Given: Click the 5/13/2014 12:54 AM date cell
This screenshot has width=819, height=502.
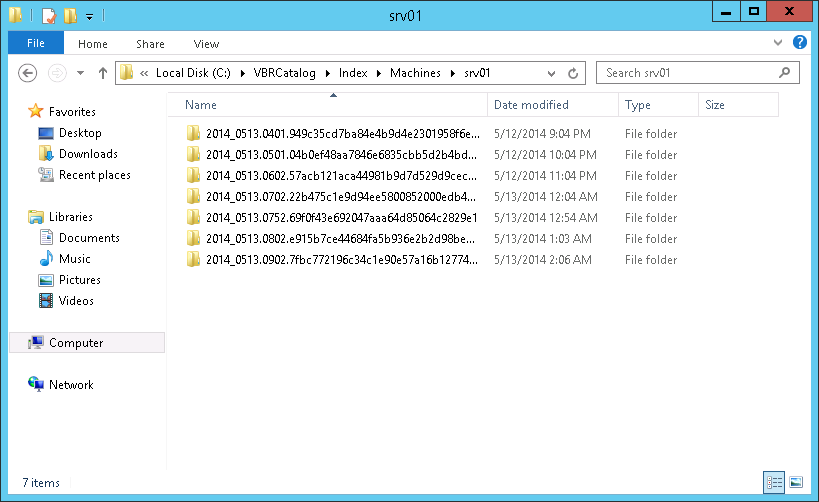Looking at the screenshot, I should coord(545,217).
